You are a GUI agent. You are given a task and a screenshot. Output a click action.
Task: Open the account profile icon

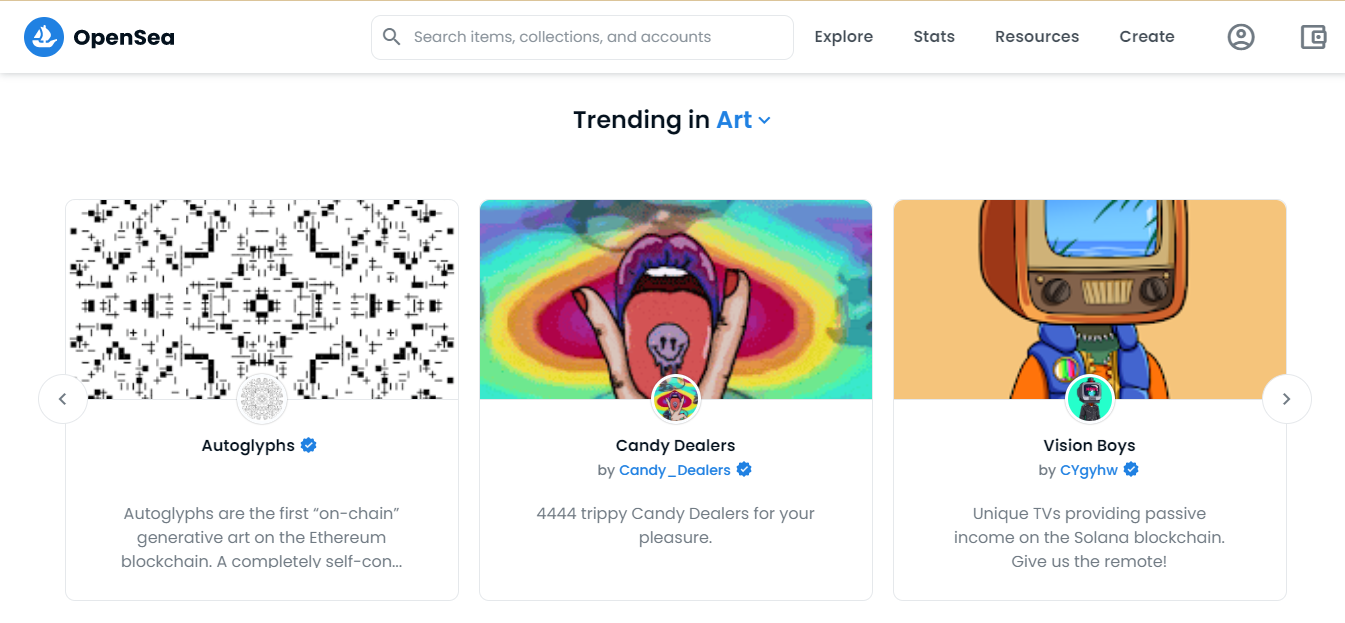coord(1241,37)
